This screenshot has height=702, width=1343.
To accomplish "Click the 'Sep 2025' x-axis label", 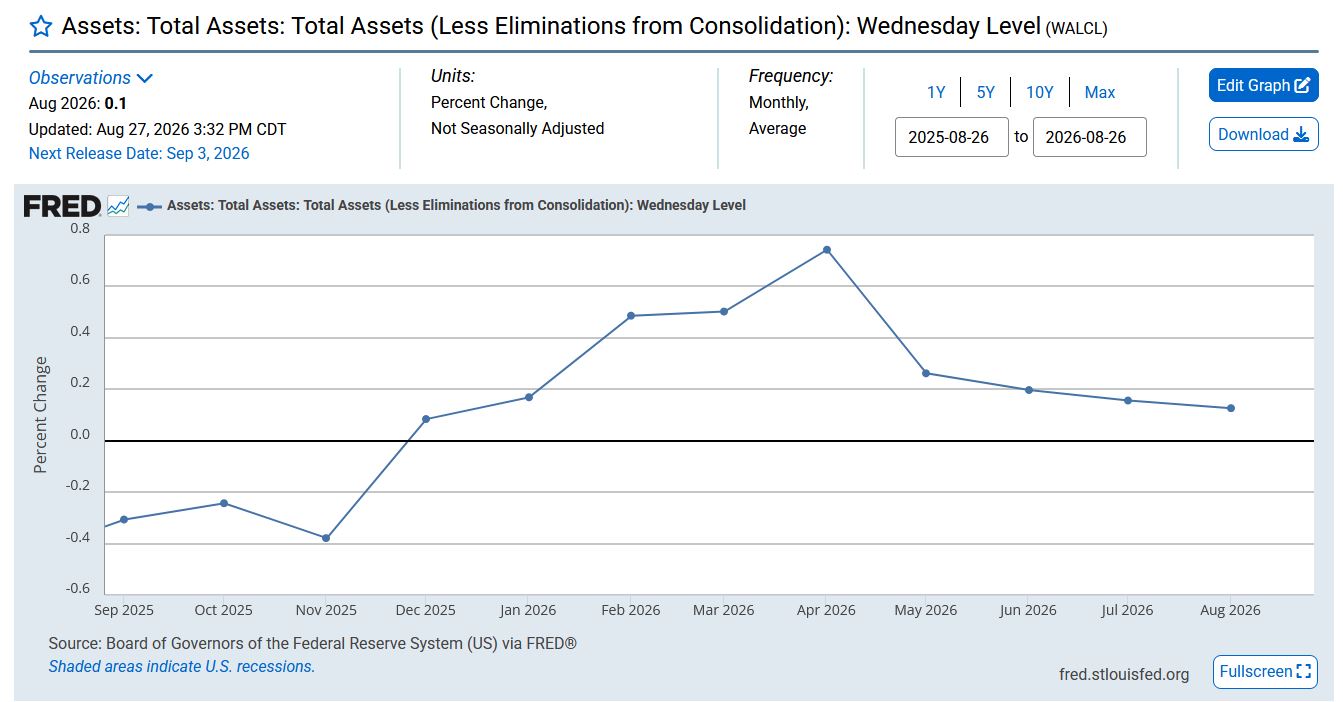I will pyautogui.click(x=124, y=610).
